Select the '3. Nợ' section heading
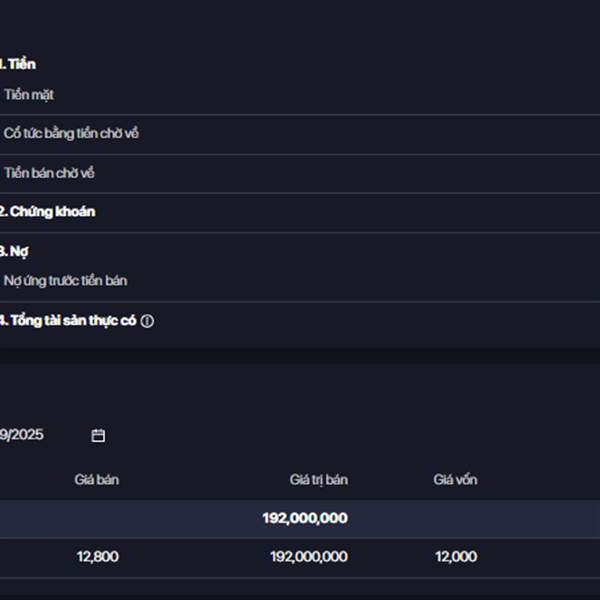Screen dimensions: 600x600 [14, 251]
